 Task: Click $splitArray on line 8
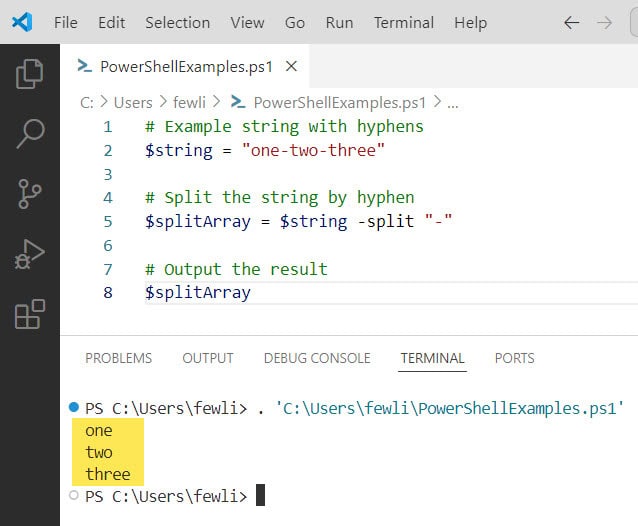pos(198,293)
